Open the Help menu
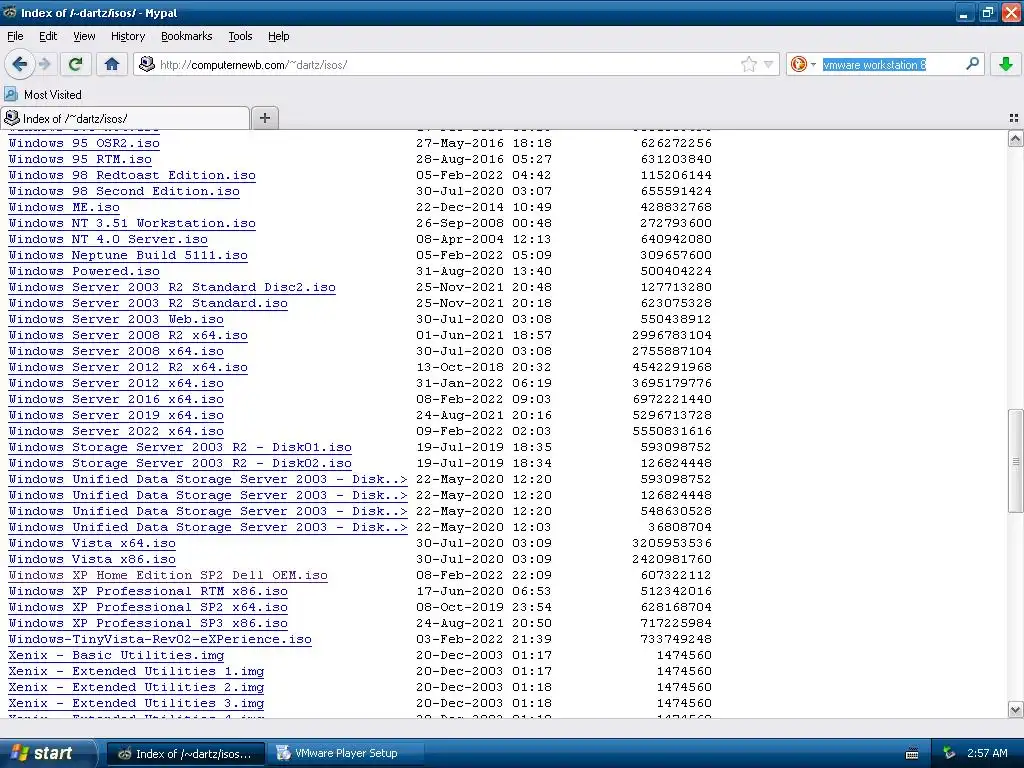 (278, 36)
